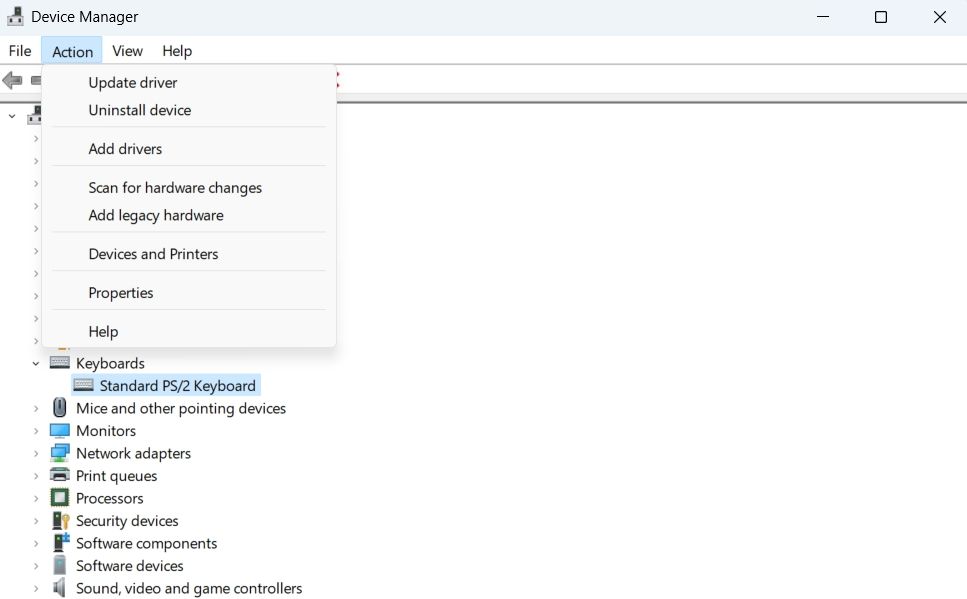
Task: Select Uninstall device menu entry
Action: pyautogui.click(x=189, y=110)
